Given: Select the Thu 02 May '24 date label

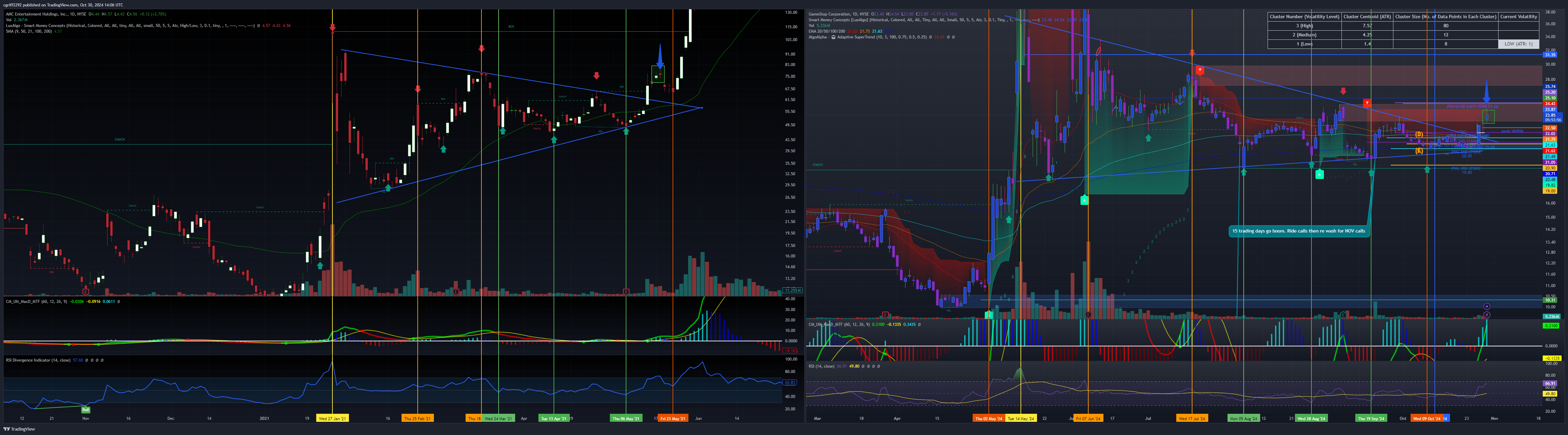Looking at the screenshot, I should click(x=988, y=418).
